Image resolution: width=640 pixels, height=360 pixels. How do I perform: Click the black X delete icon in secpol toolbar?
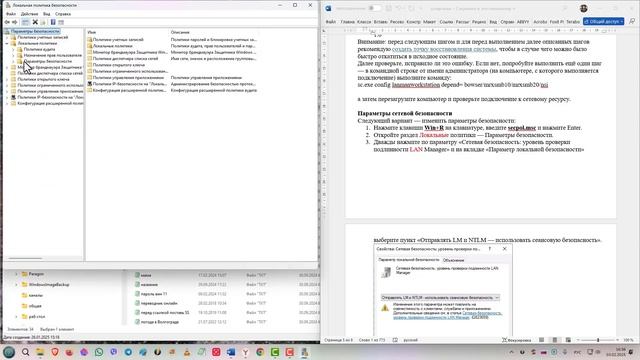35,22
